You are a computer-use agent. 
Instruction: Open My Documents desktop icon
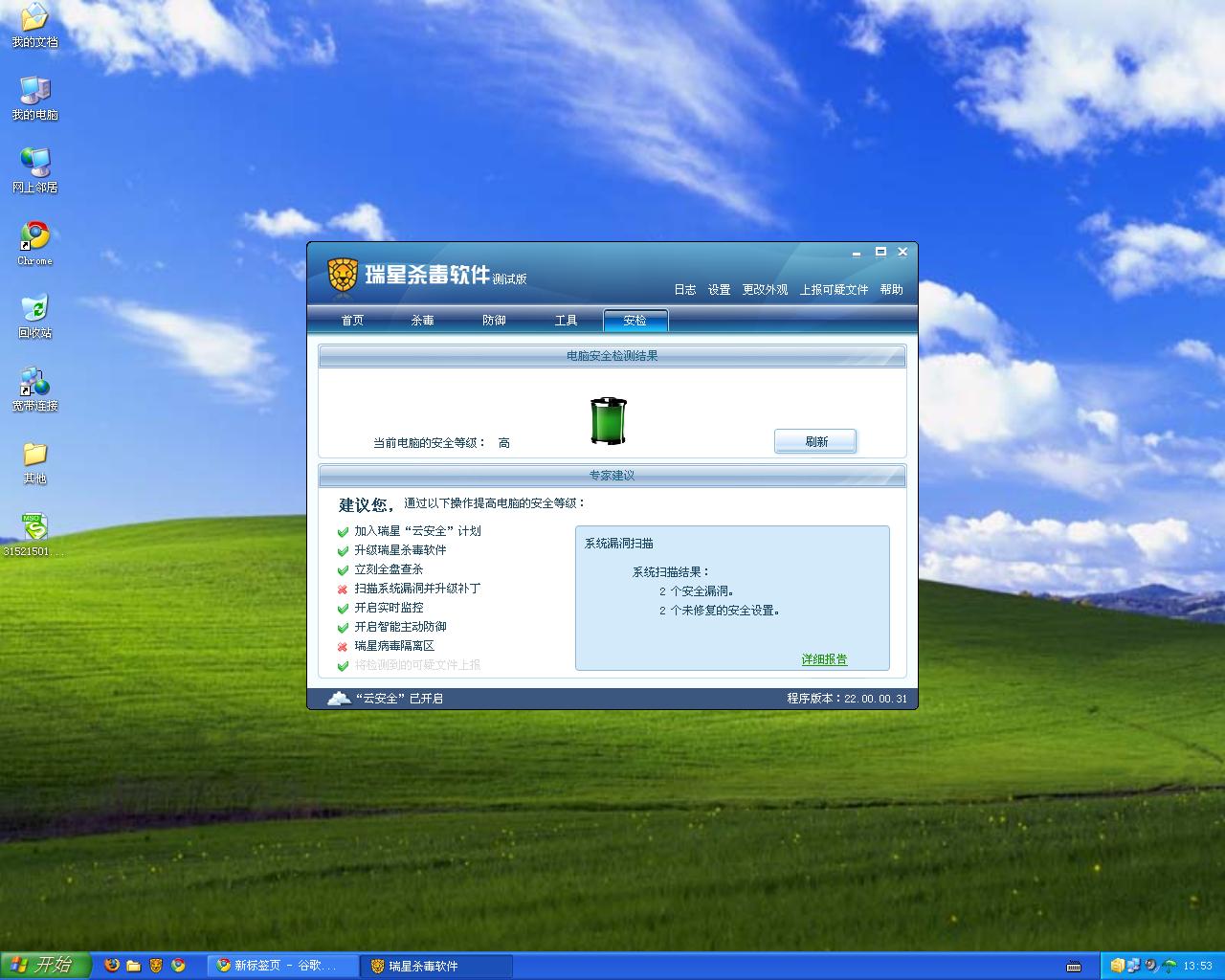tap(34, 26)
